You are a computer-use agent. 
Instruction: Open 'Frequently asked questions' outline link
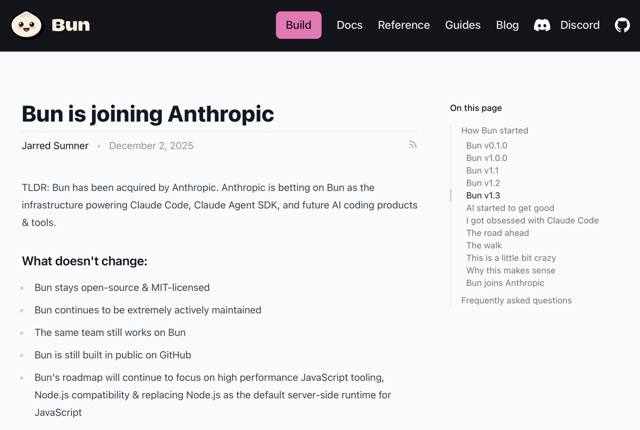pos(516,300)
